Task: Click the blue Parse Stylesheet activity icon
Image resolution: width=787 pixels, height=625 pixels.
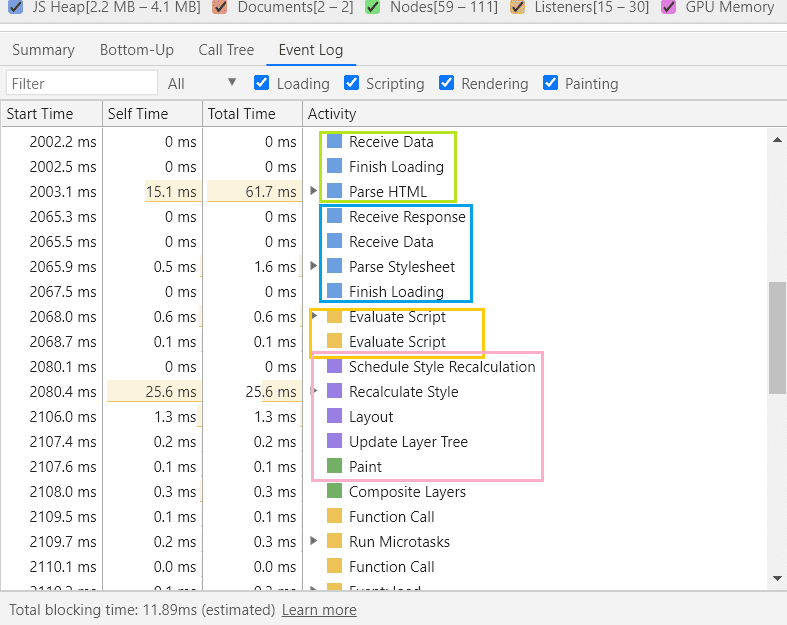Action: [334, 267]
